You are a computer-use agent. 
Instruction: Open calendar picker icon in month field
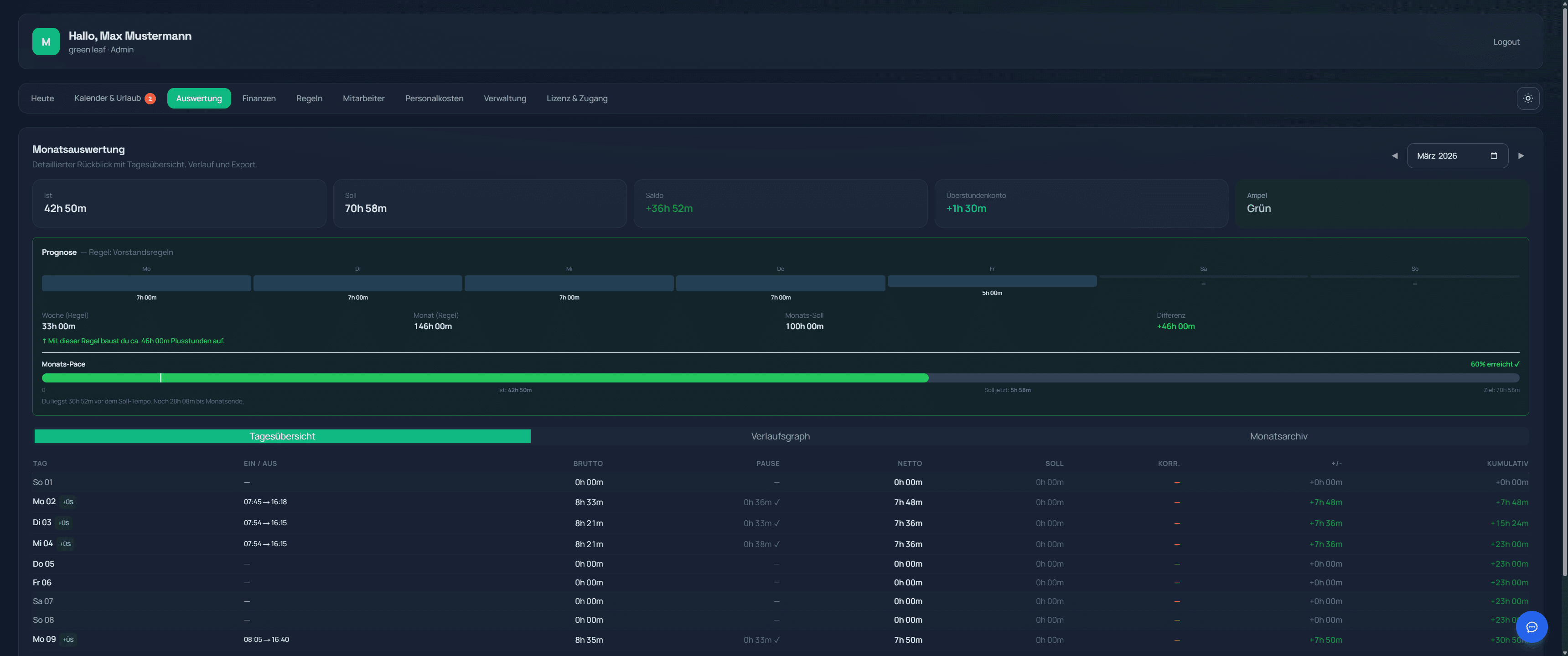pyautogui.click(x=1493, y=156)
